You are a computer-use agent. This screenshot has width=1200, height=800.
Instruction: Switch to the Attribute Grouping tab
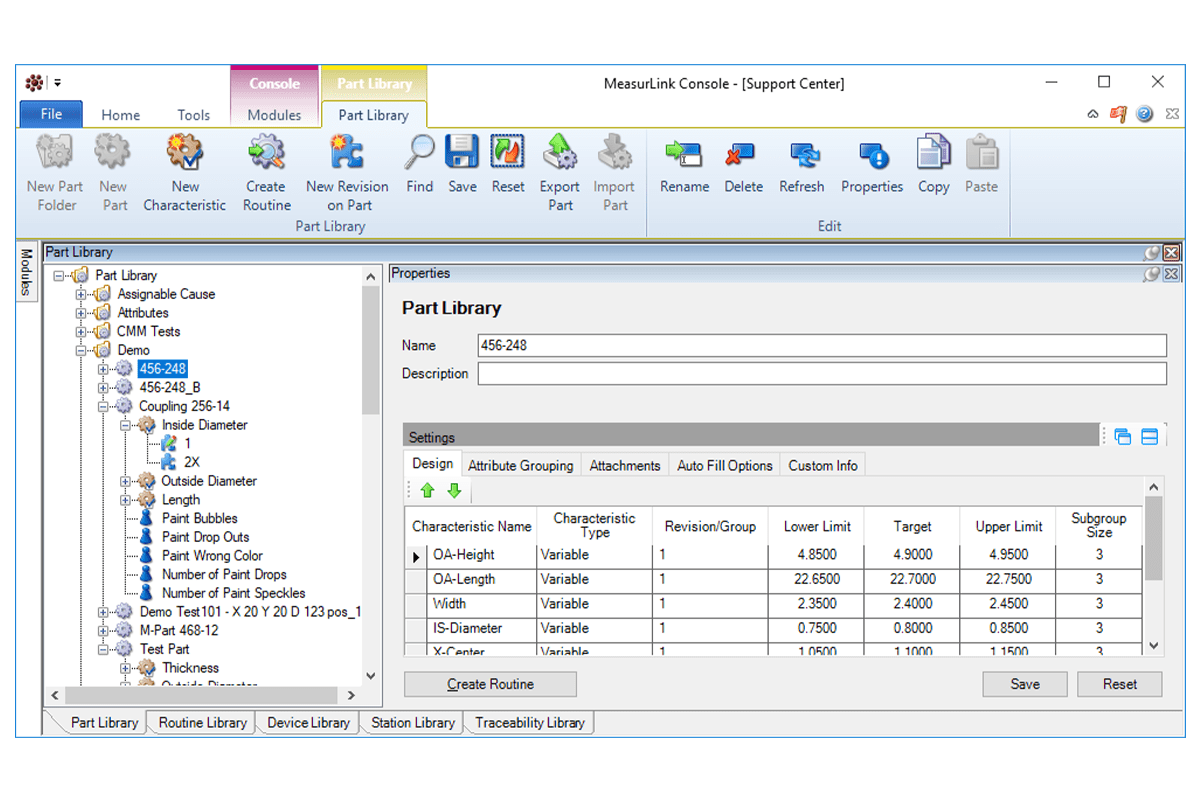click(520, 465)
